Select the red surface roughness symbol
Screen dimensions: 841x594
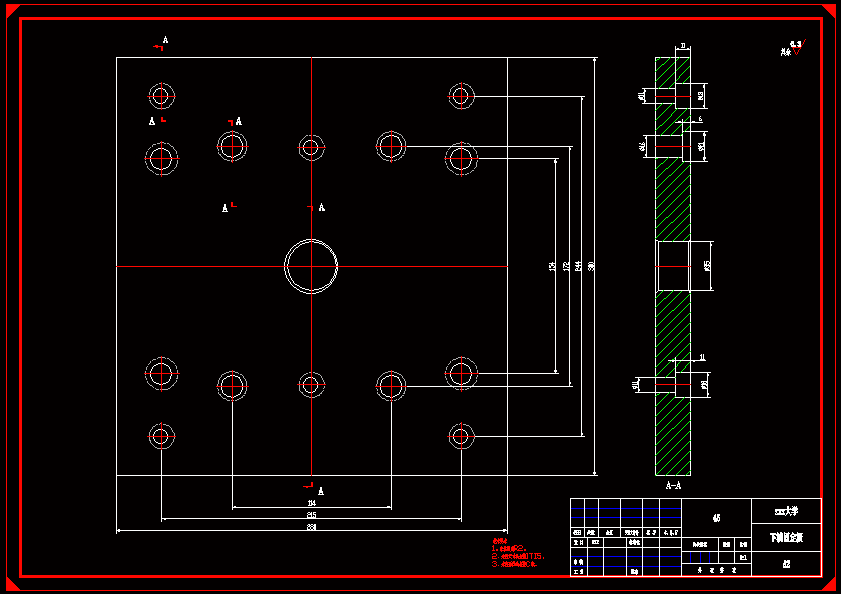(x=798, y=48)
